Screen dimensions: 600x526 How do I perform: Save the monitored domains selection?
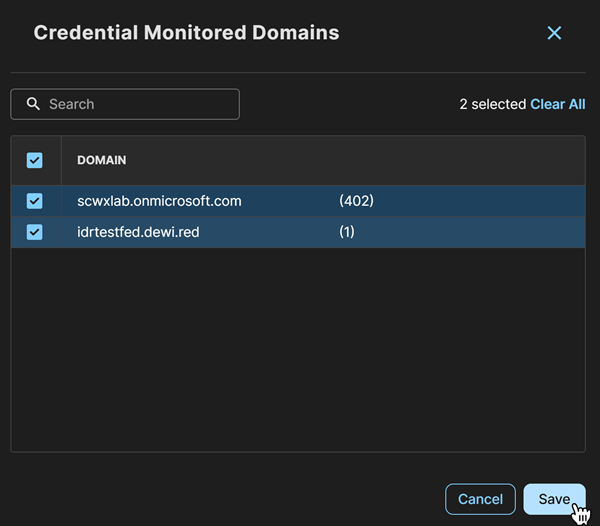(x=554, y=499)
